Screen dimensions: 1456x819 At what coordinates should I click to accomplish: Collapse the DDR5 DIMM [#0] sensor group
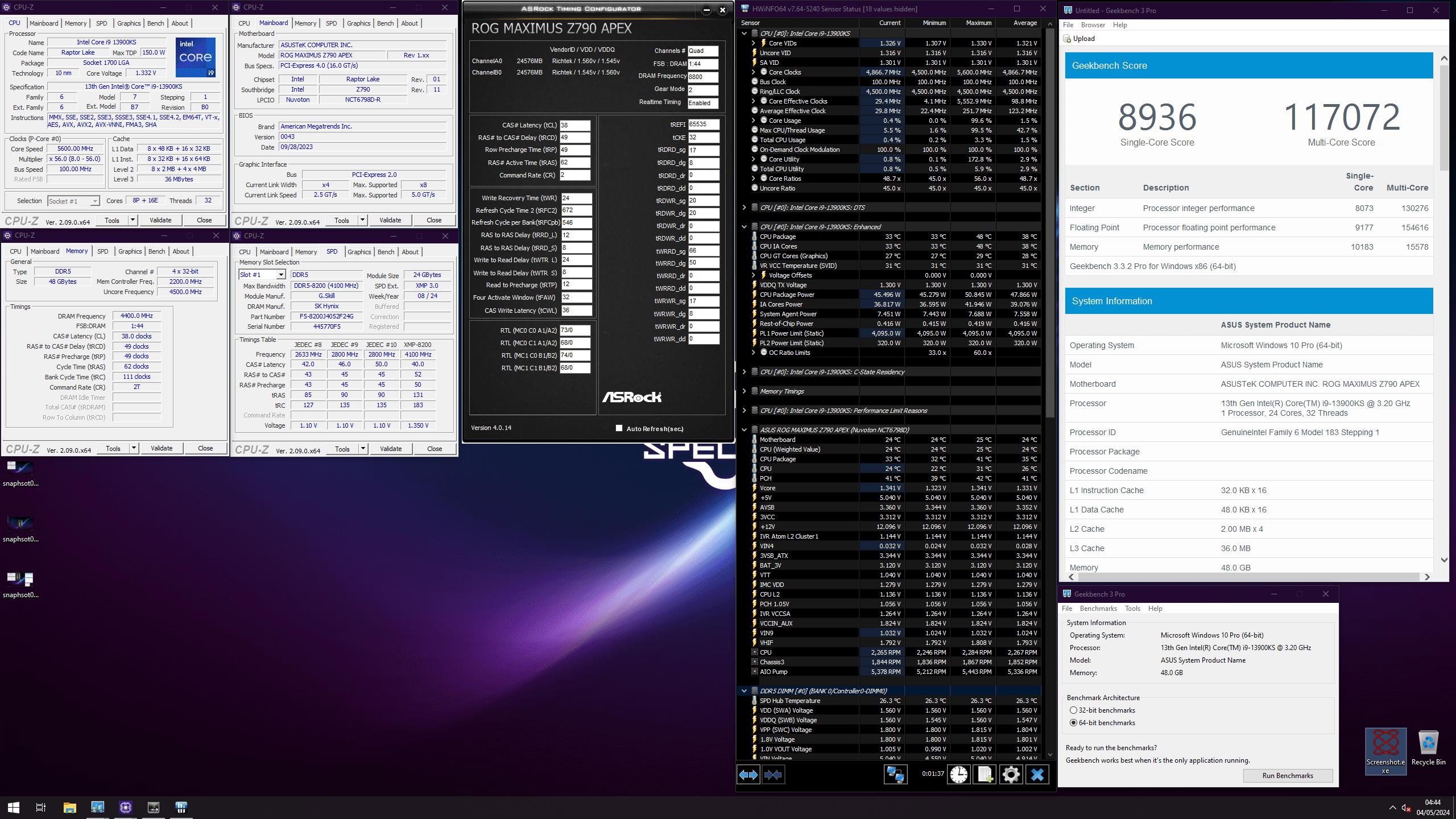tap(744, 691)
